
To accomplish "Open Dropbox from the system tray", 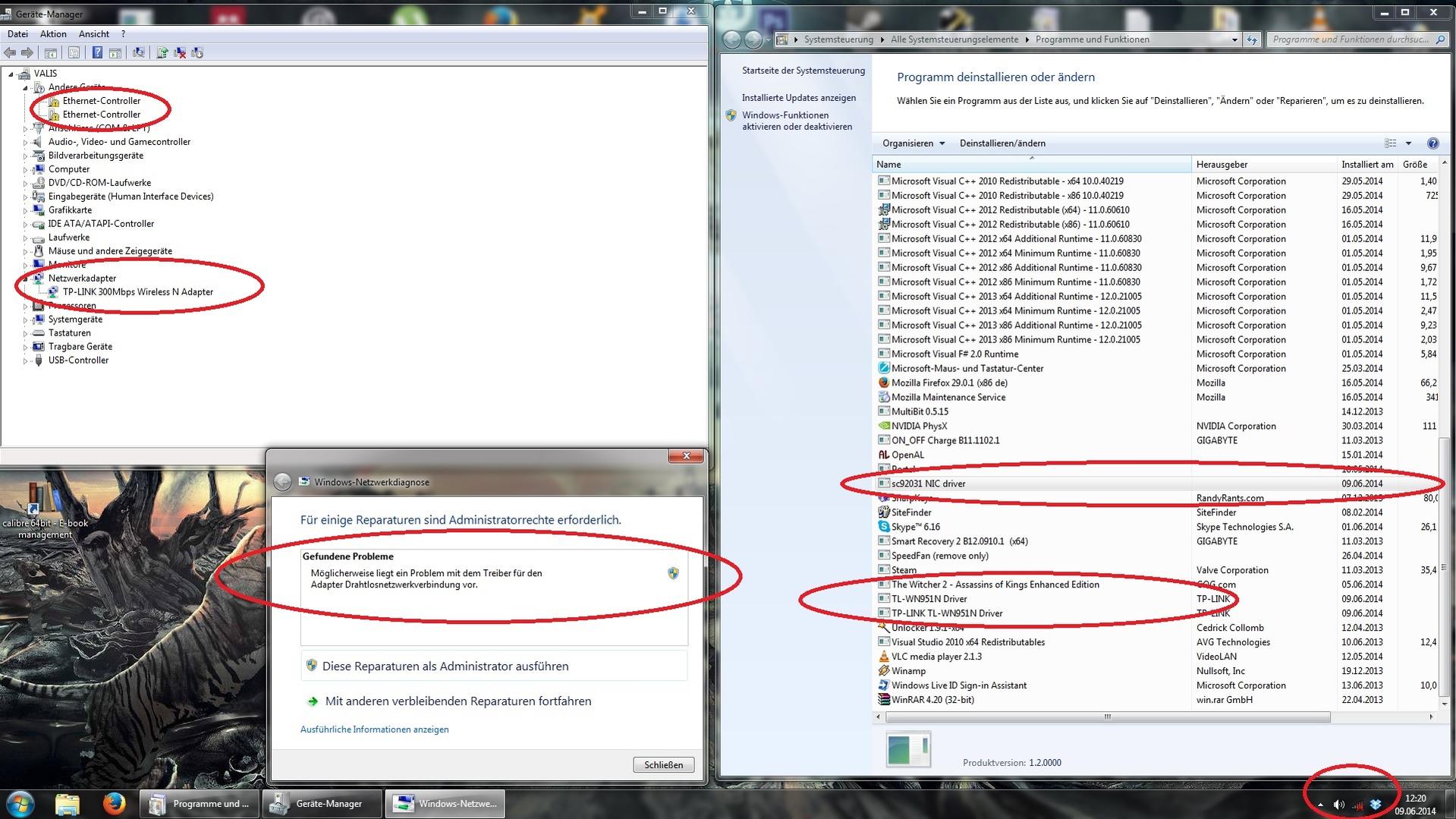I will pos(1376,805).
